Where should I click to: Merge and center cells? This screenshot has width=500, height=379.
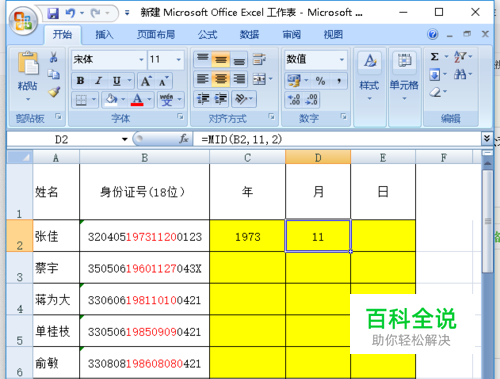point(259,79)
